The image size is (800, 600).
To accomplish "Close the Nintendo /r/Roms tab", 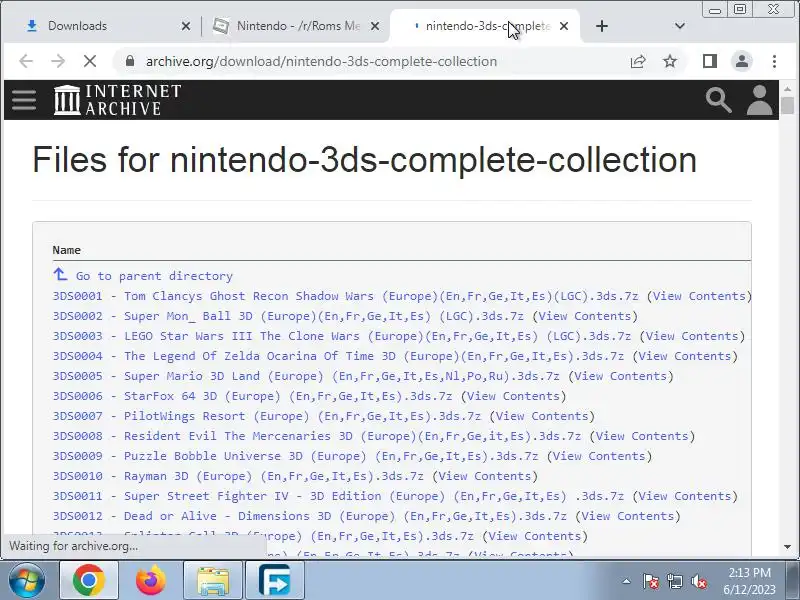I will point(375,26).
